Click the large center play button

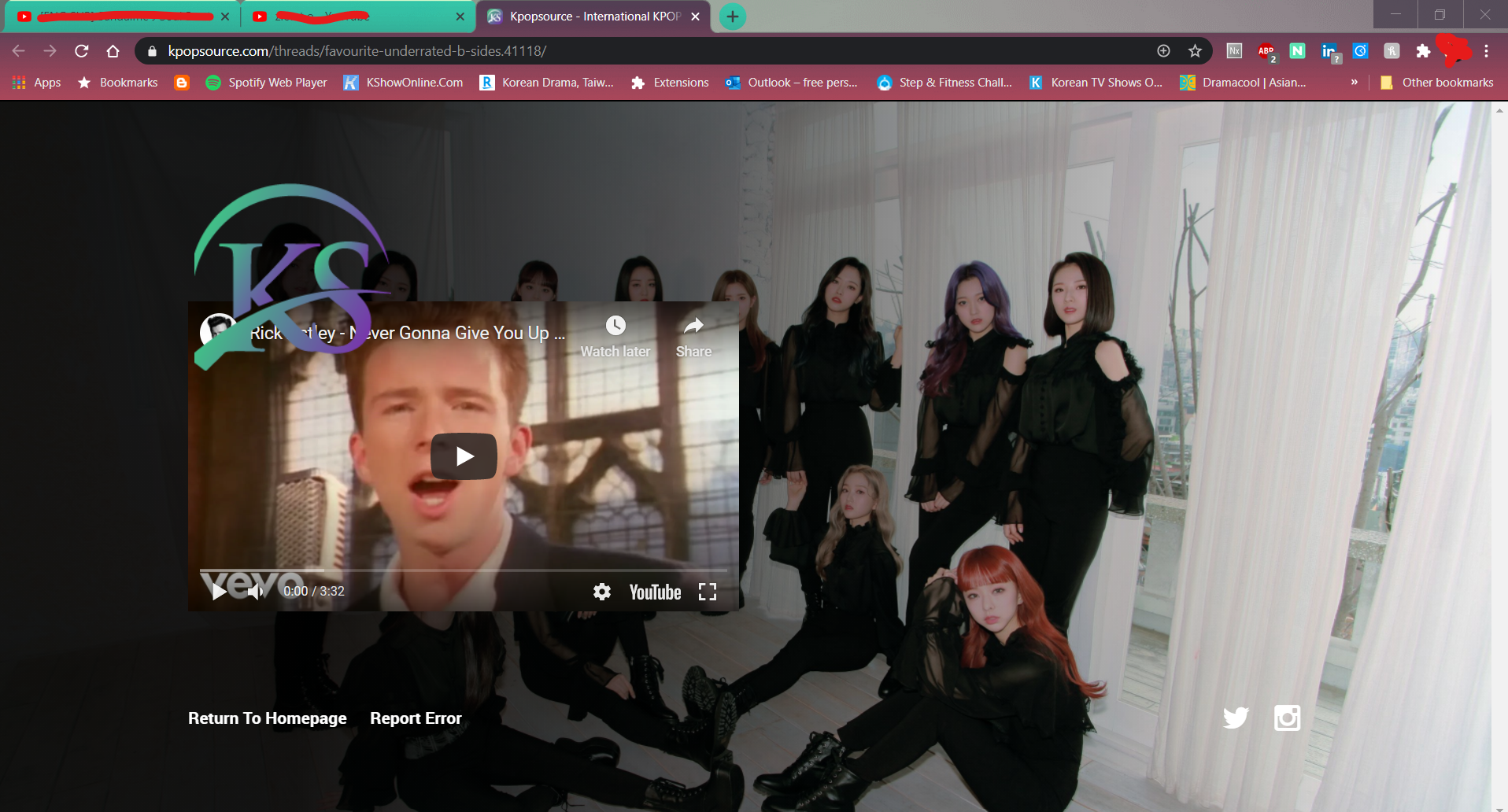[464, 456]
